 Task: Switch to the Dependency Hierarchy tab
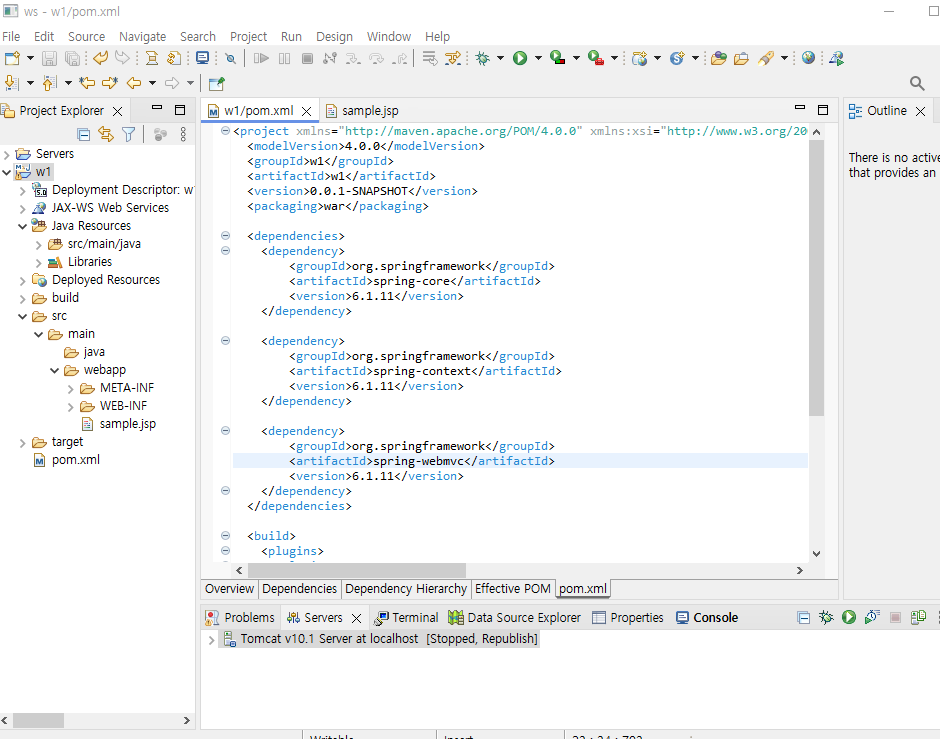pos(405,589)
